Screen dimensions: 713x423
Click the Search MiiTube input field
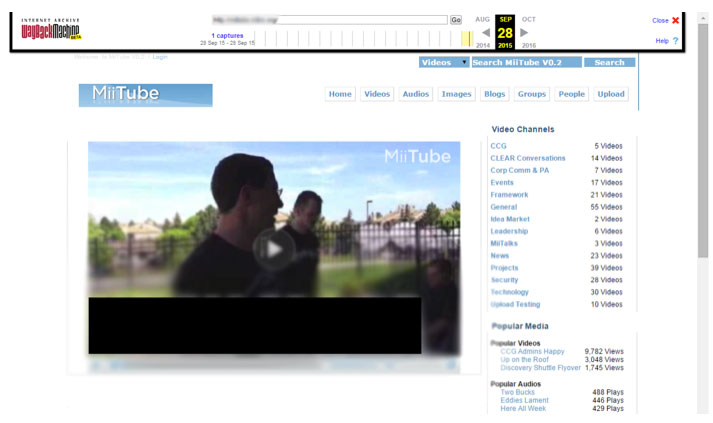pos(526,62)
